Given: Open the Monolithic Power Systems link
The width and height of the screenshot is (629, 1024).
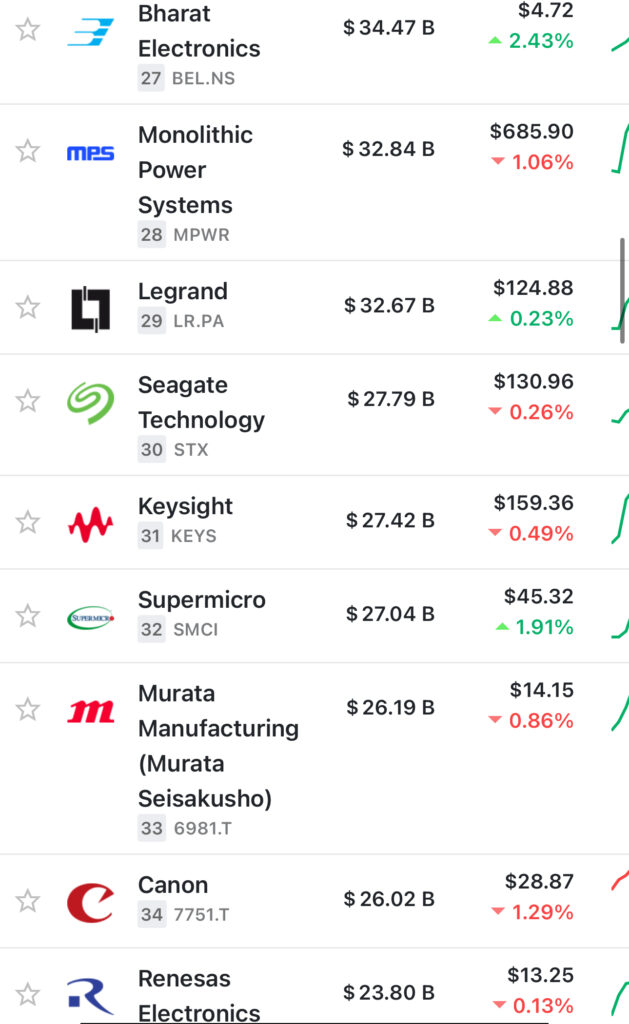Looking at the screenshot, I should [x=194, y=170].
